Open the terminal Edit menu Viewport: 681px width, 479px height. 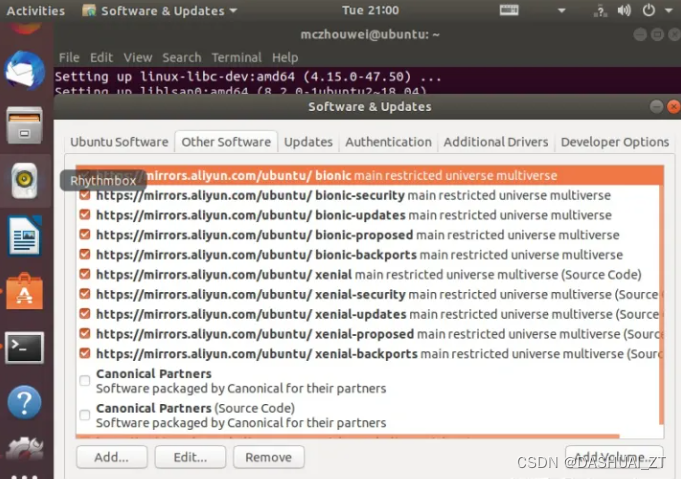(101, 58)
